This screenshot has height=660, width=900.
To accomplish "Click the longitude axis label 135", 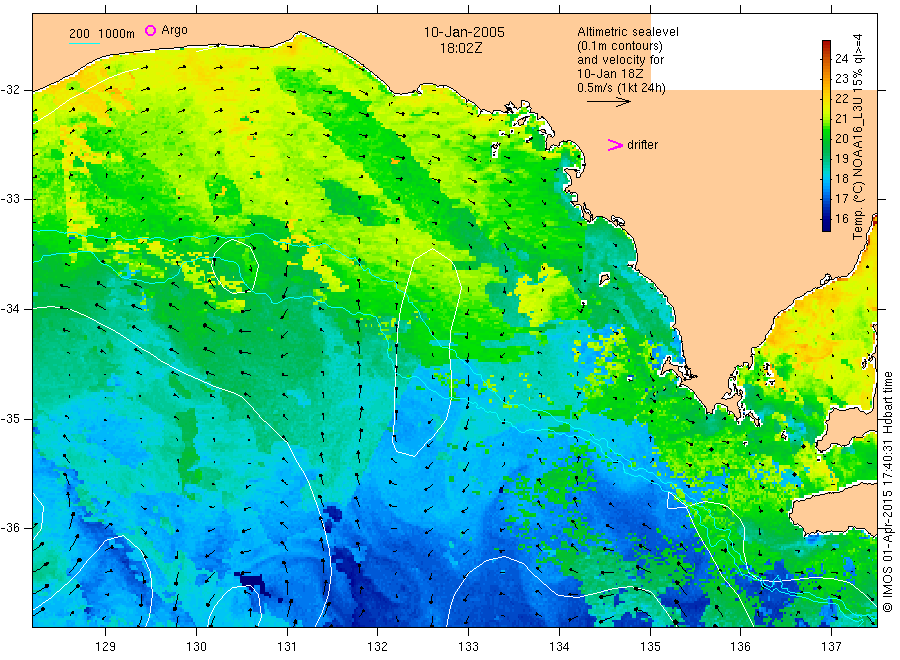I will [x=650, y=647].
